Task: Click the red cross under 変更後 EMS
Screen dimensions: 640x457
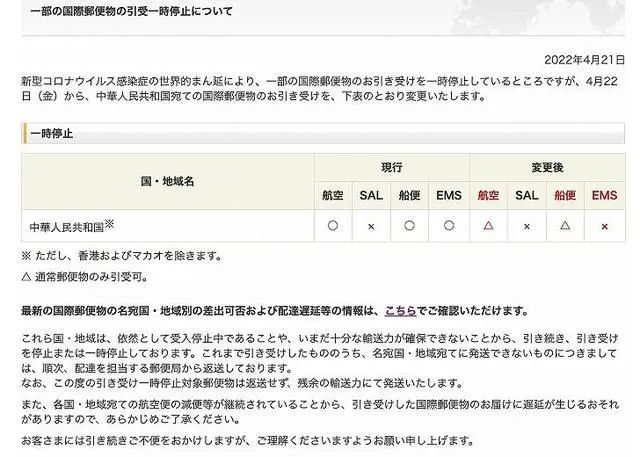Action: click(x=604, y=227)
